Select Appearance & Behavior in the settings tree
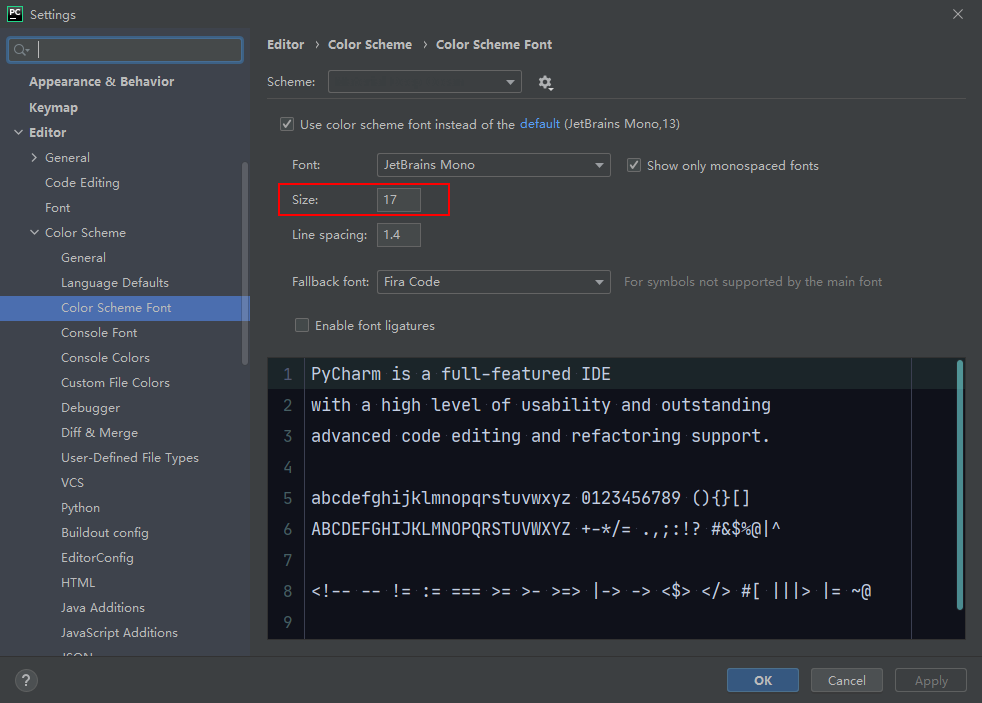982x703 pixels. (101, 81)
